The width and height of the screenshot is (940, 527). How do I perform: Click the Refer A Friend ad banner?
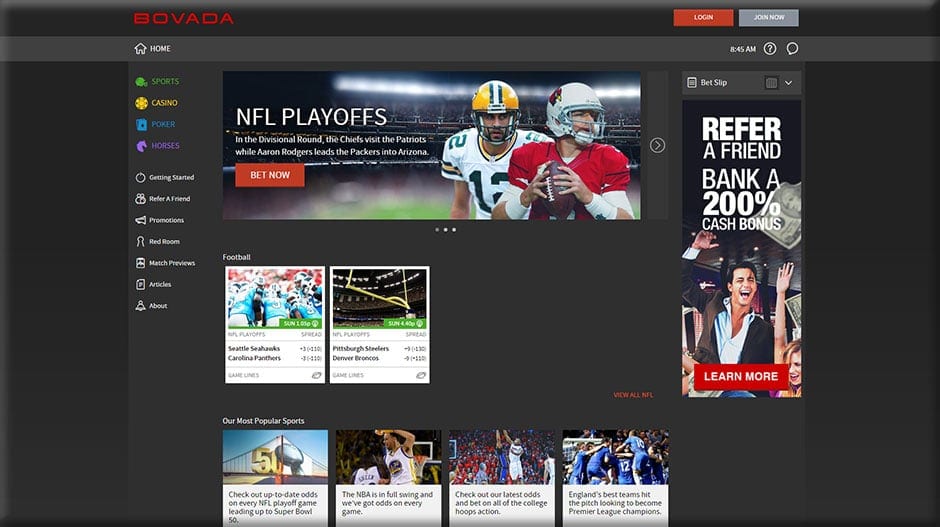click(x=742, y=248)
